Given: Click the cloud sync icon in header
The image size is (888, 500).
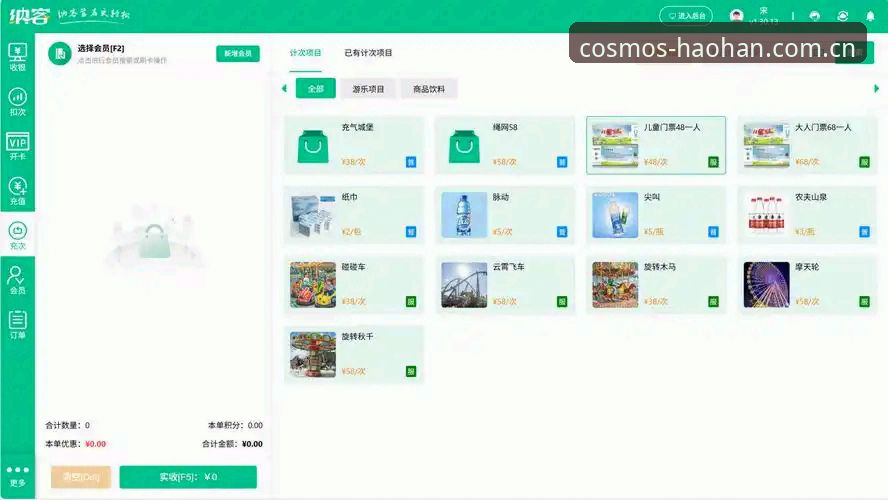Looking at the screenshot, I should 843,16.
